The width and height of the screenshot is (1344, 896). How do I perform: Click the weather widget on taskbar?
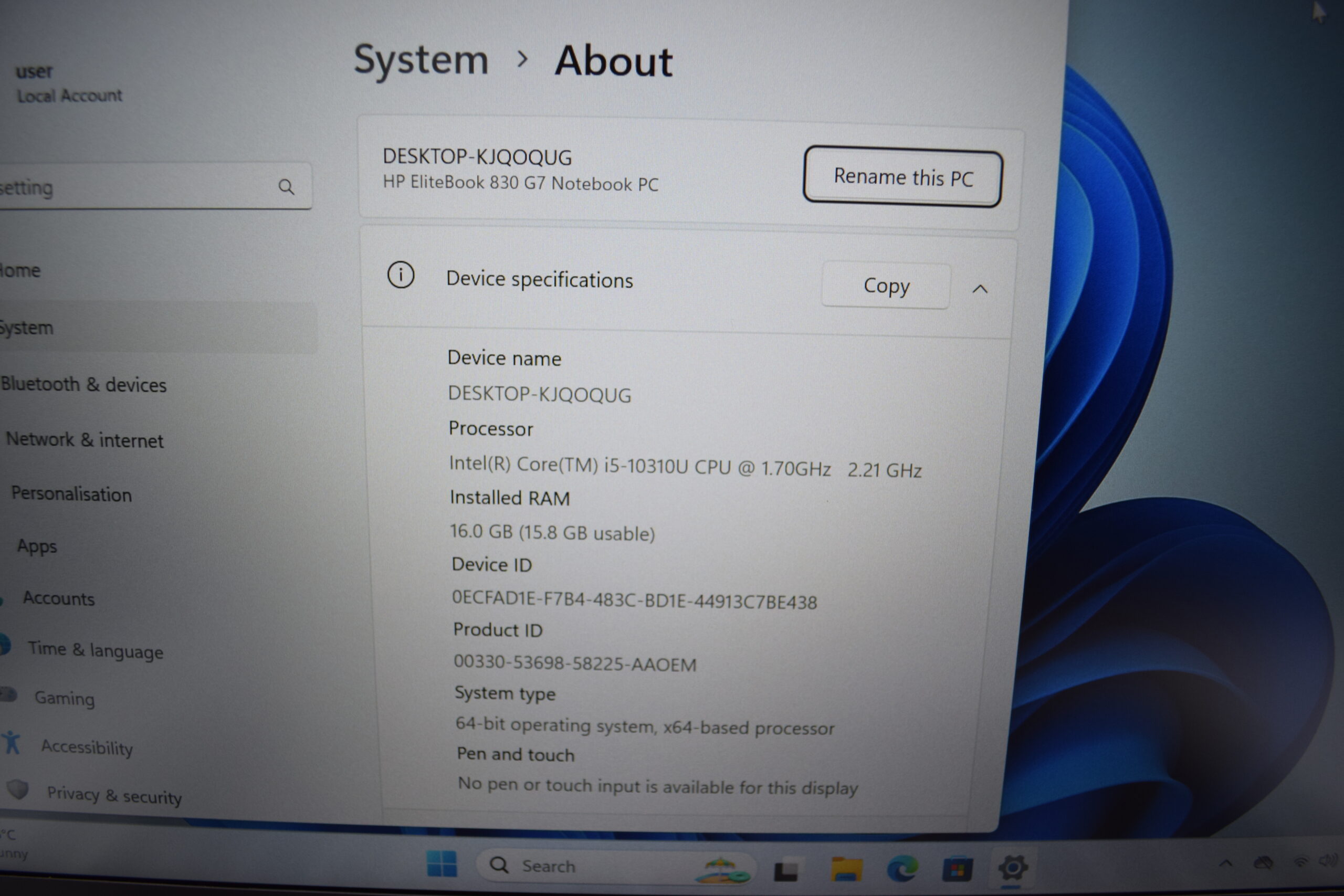tap(14, 845)
